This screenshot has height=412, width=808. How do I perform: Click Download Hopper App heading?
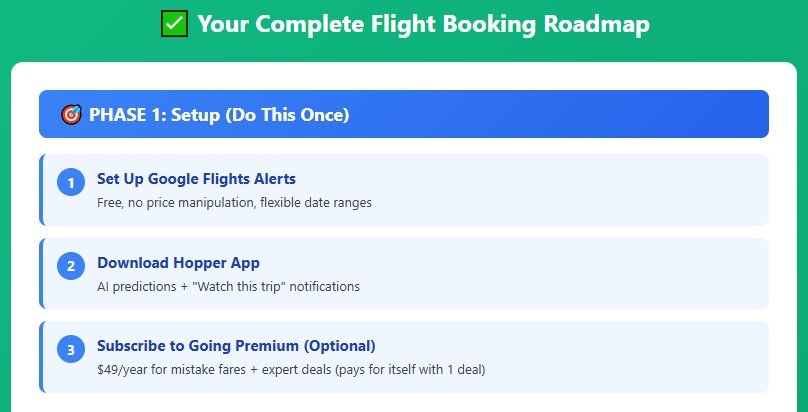[178, 263]
